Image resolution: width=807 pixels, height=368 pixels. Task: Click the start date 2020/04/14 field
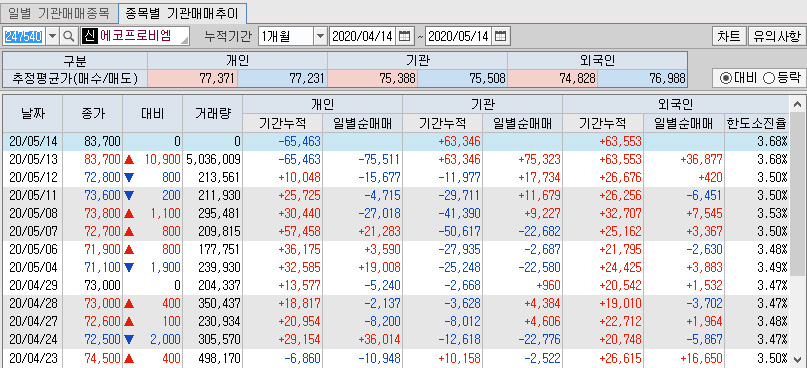(x=363, y=36)
